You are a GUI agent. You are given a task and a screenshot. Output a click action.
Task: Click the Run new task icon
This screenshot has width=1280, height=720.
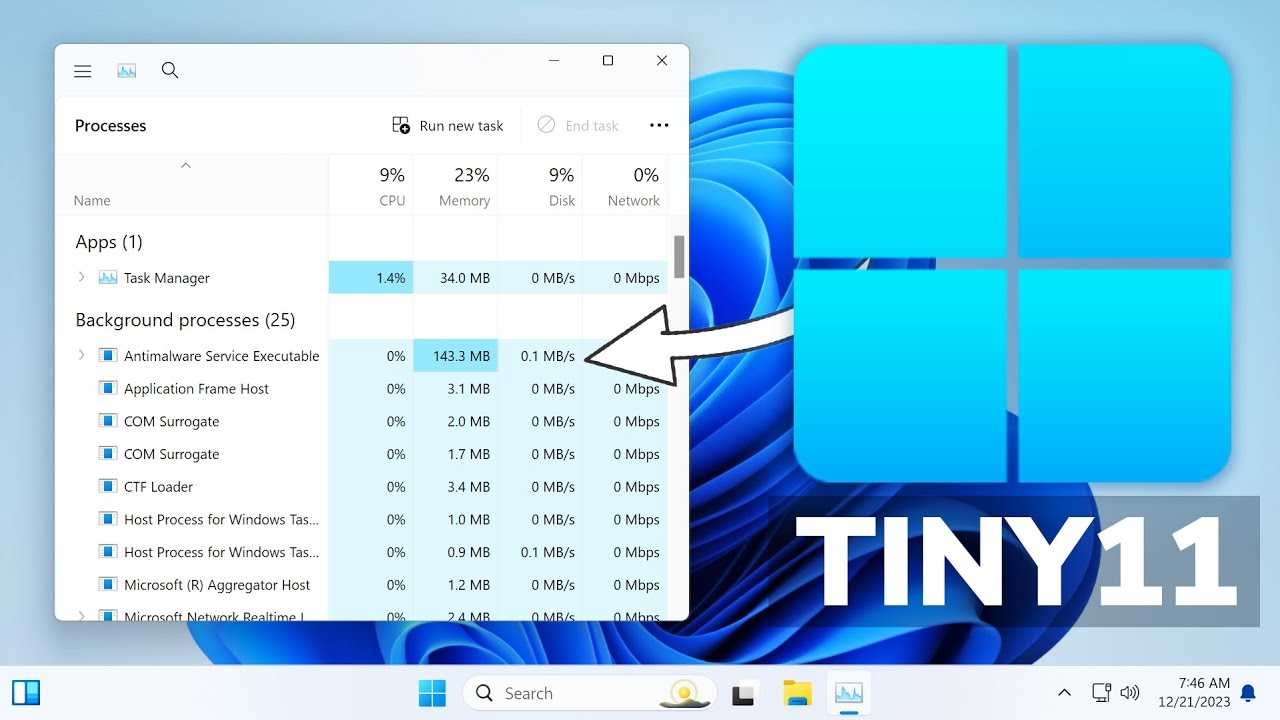click(401, 125)
